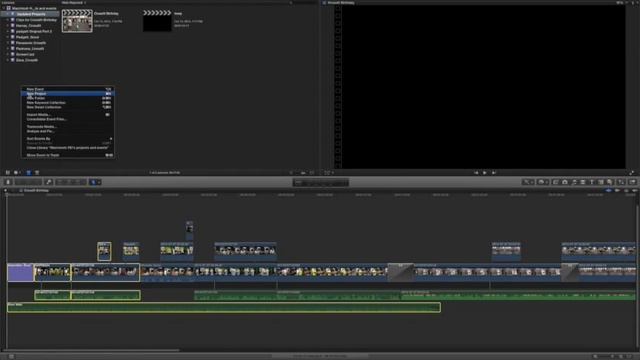
Task: Expand the Updated Projects disclosure triangle
Action: [7, 14]
